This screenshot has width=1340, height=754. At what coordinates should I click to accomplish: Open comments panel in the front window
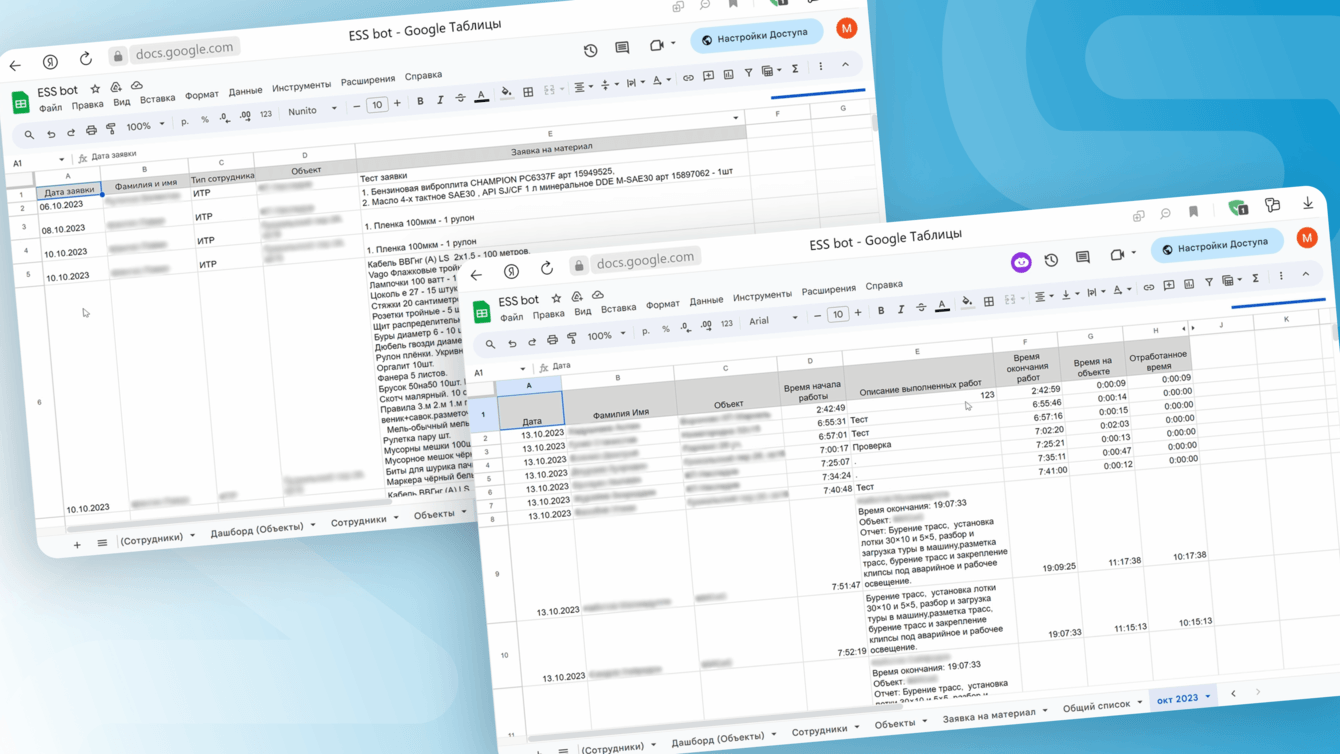pos(1083,258)
